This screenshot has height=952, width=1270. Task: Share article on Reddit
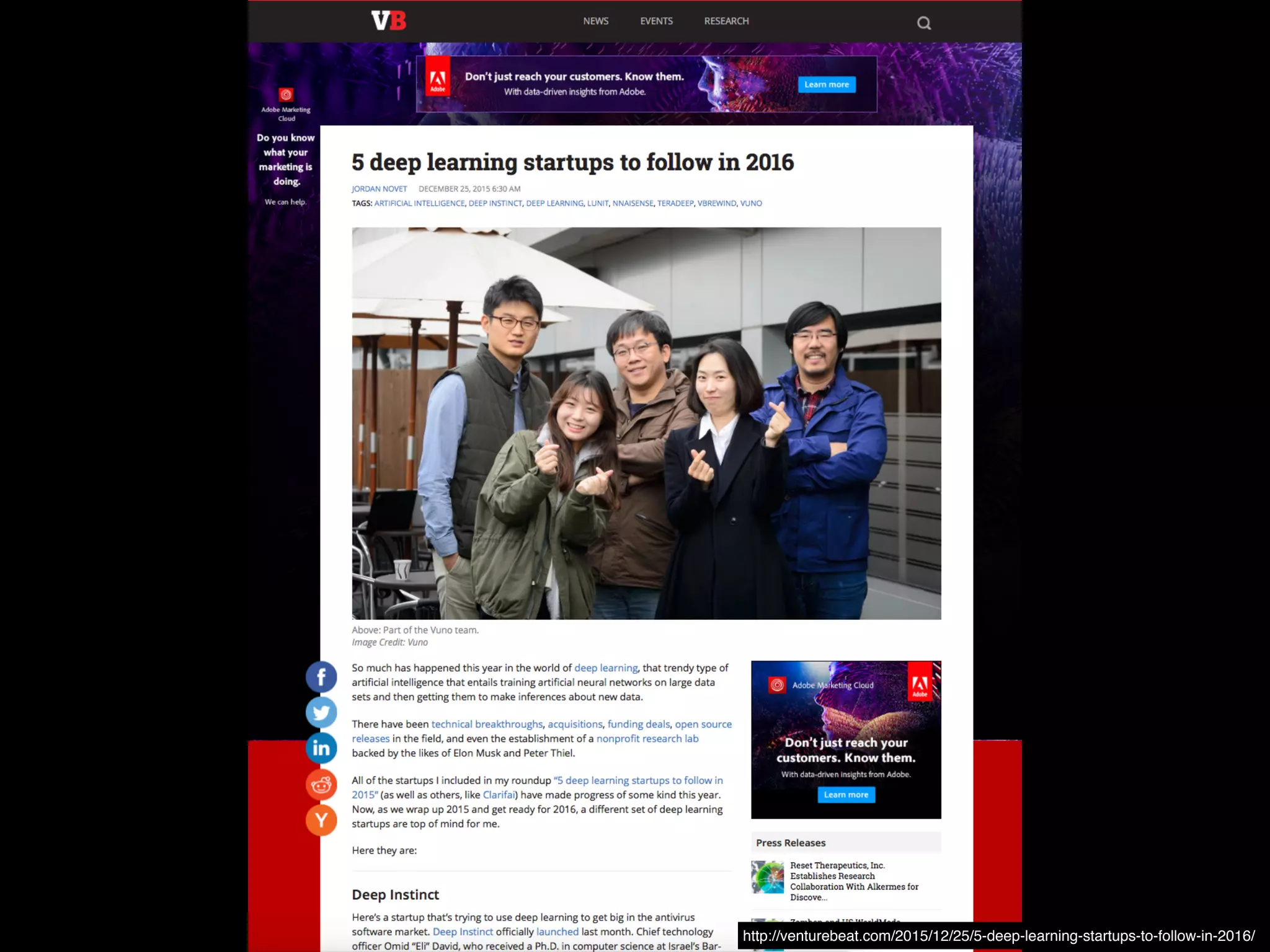click(321, 785)
